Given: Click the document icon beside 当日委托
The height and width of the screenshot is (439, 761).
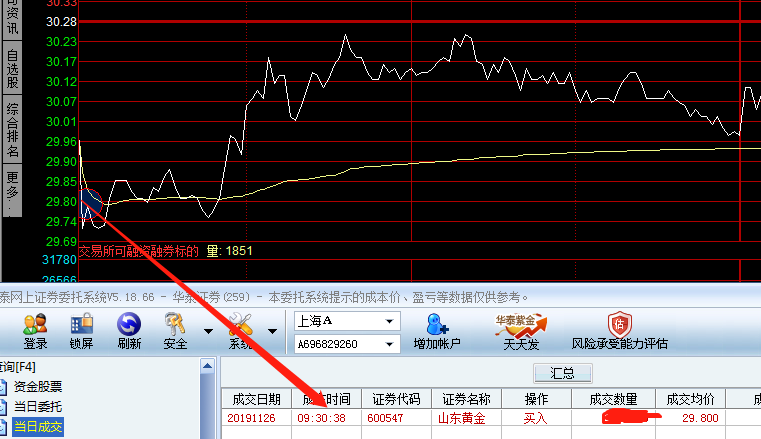Looking at the screenshot, I should (x=3, y=406).
